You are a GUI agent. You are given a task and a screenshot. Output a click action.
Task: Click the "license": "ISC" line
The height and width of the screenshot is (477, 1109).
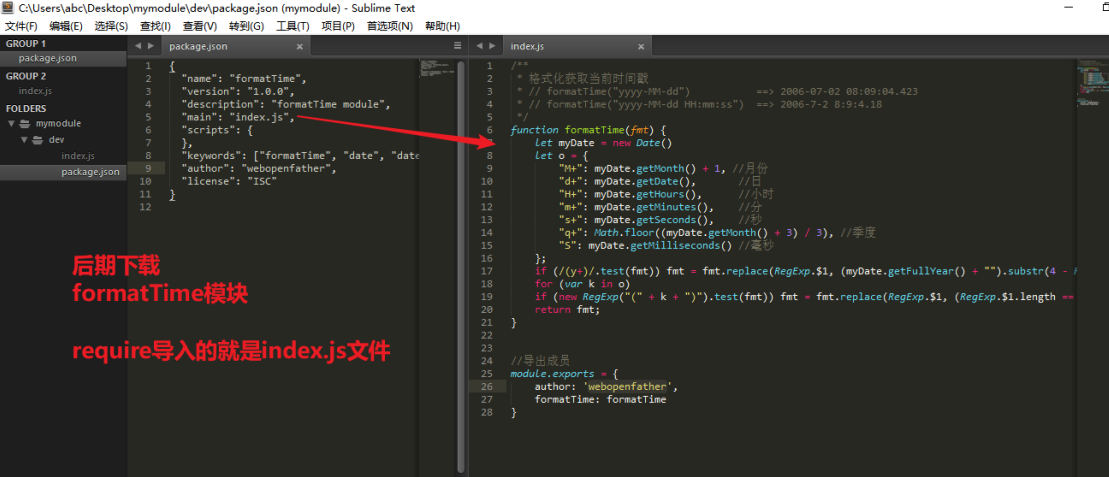[229, 181]
